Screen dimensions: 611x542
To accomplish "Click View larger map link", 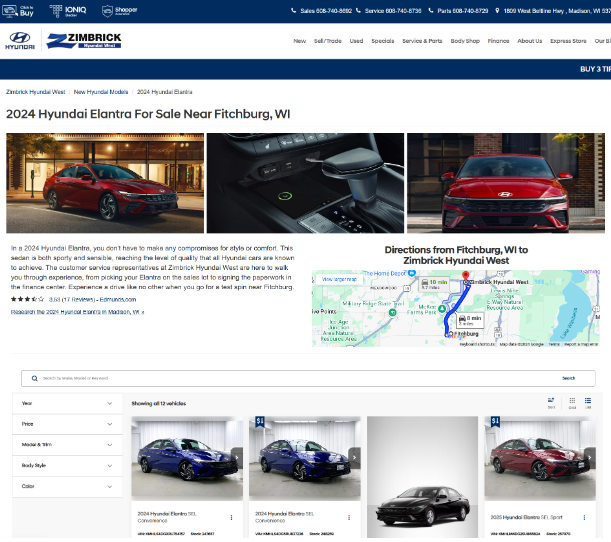I will [339, 279].
